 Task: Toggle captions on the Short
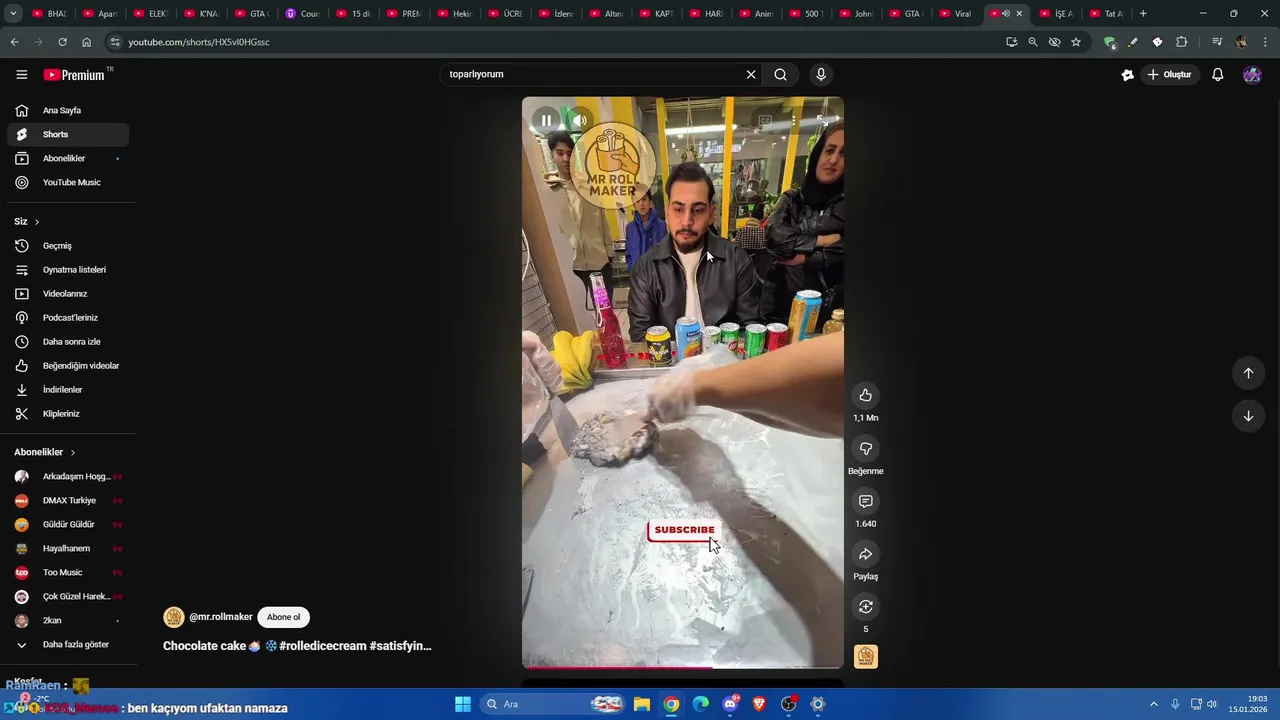click(x=765, y=121)
